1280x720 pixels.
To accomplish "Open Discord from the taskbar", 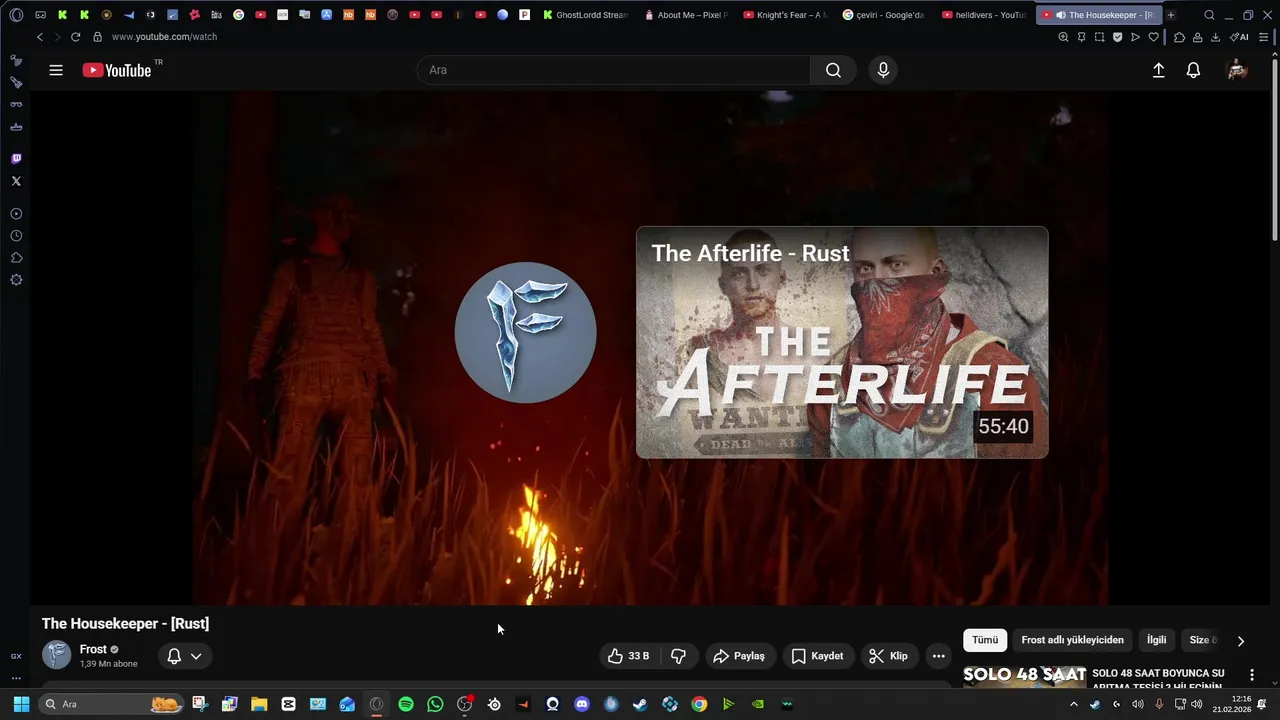I will [x=582, y=704].
